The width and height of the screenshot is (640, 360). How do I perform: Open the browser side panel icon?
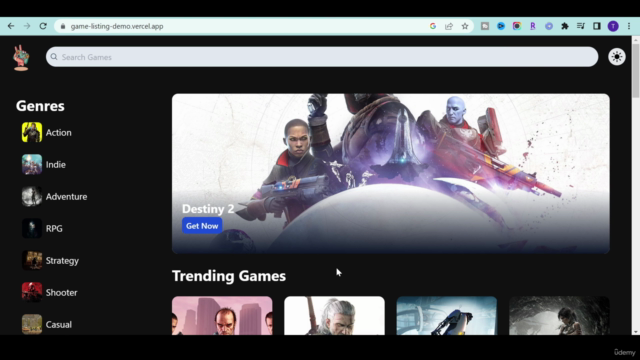pos(597,26)
